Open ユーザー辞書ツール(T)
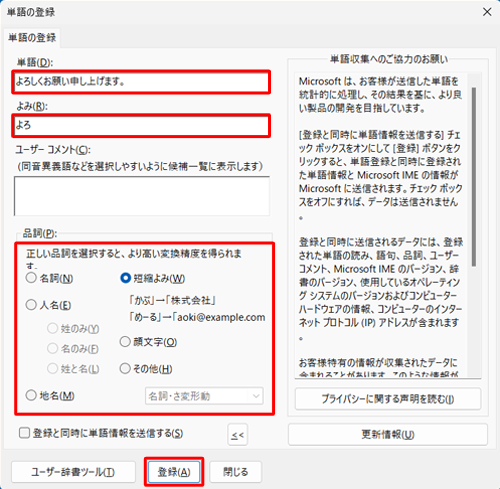 pos(73,472)
